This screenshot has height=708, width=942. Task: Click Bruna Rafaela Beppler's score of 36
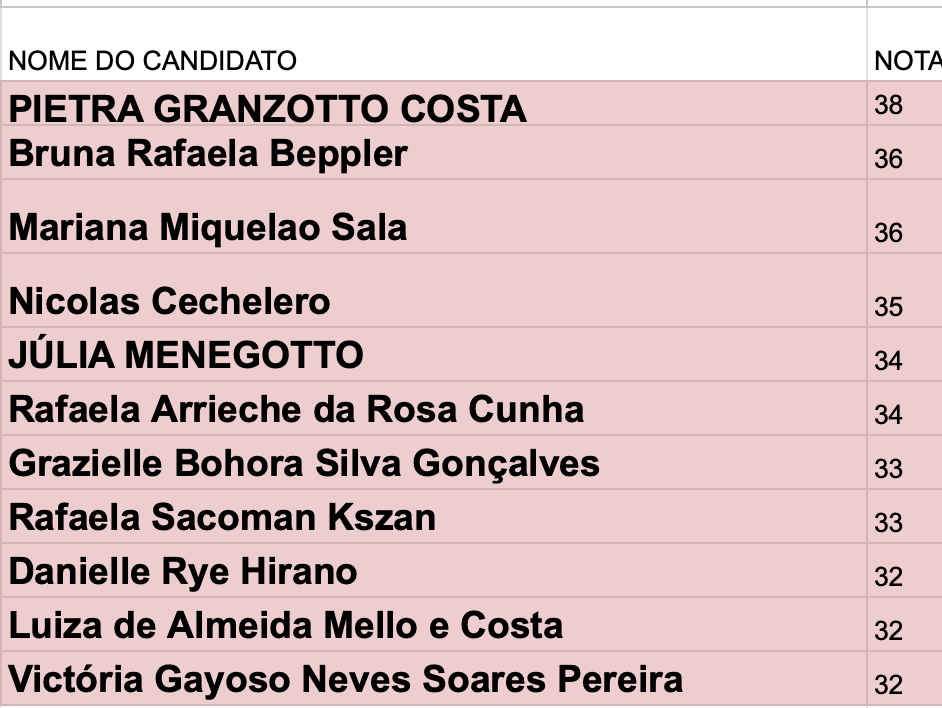coord(889,159)
